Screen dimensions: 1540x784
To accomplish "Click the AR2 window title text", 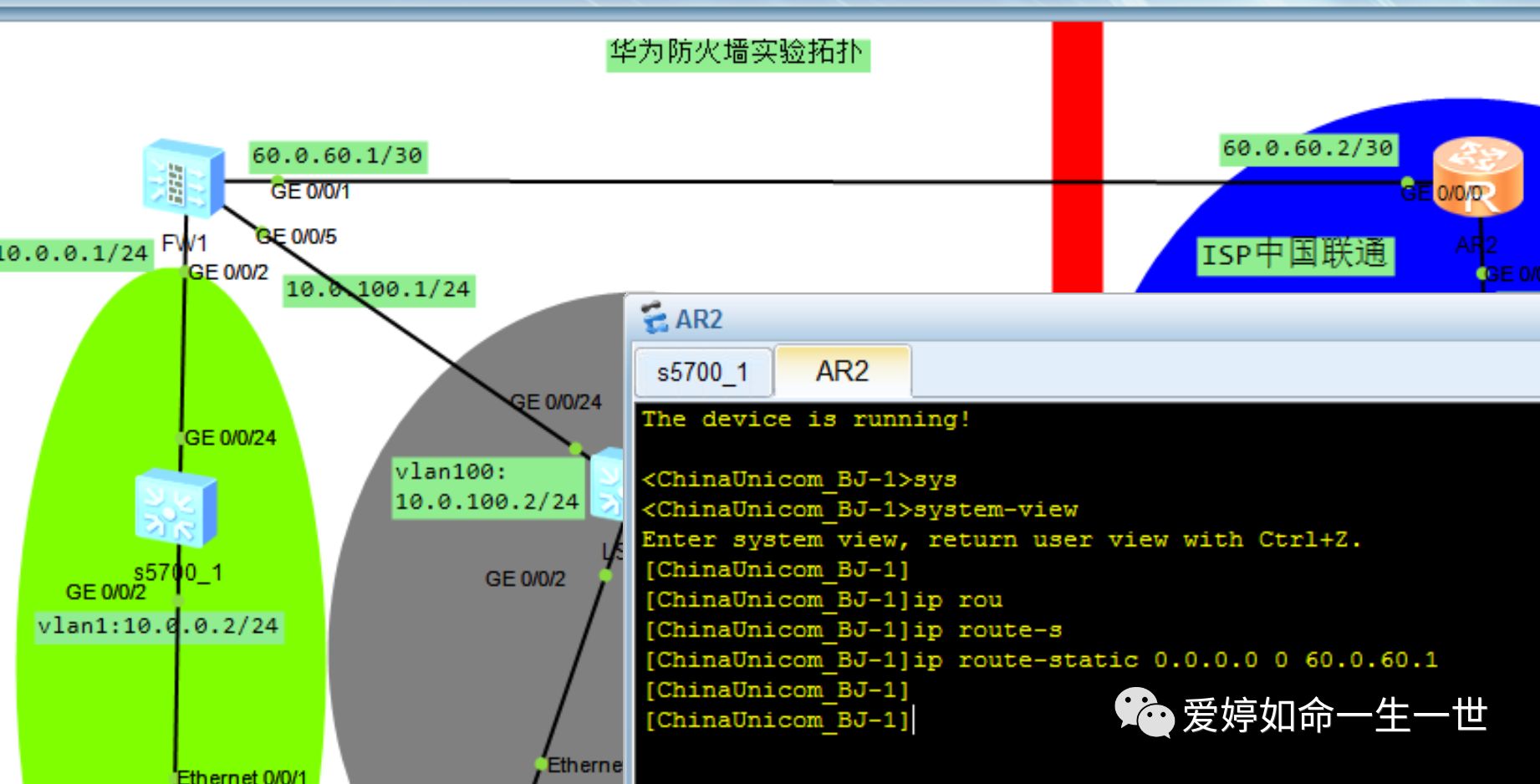I will click(x=699, y=319).
